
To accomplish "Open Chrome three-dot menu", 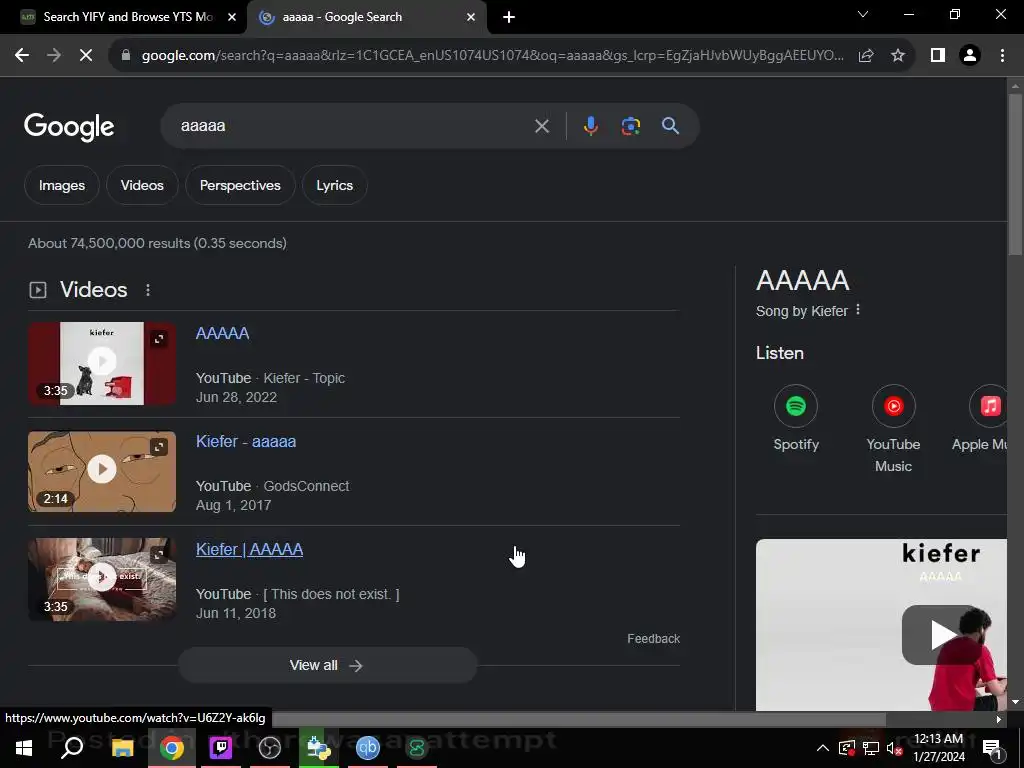I will 1002,56.
